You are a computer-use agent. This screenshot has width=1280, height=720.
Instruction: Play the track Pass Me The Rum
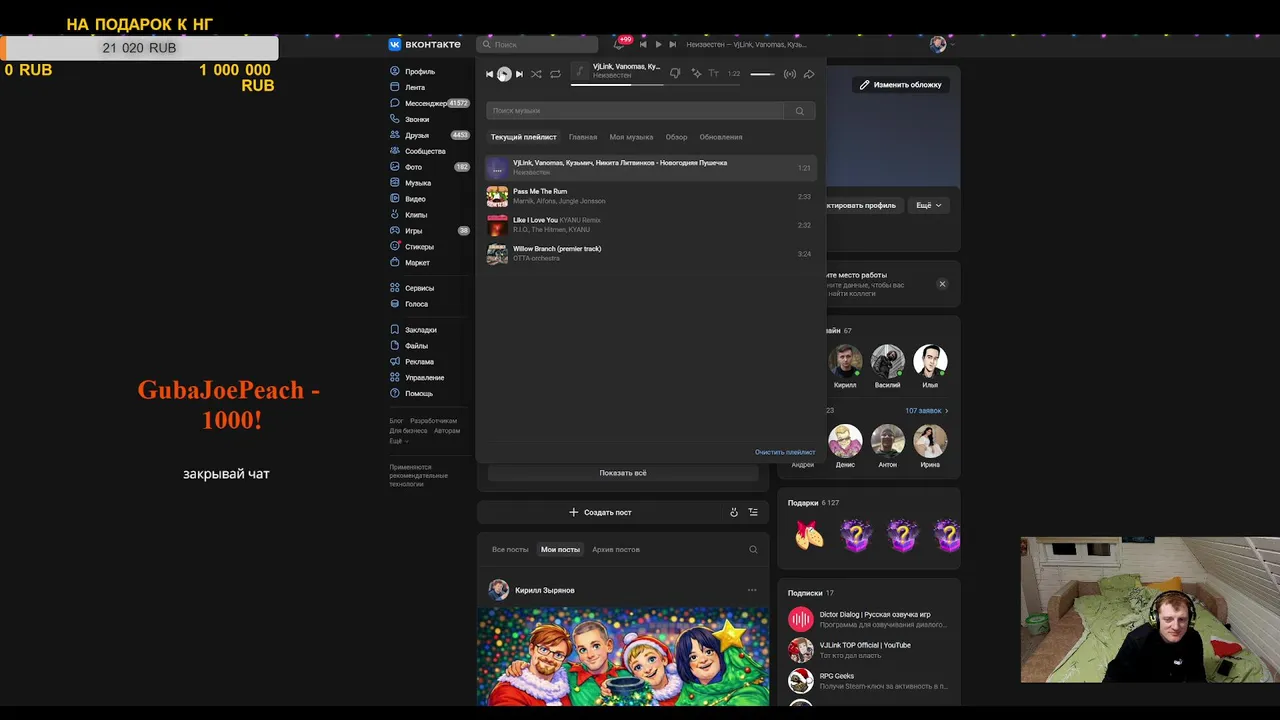(x=650, y=196)
